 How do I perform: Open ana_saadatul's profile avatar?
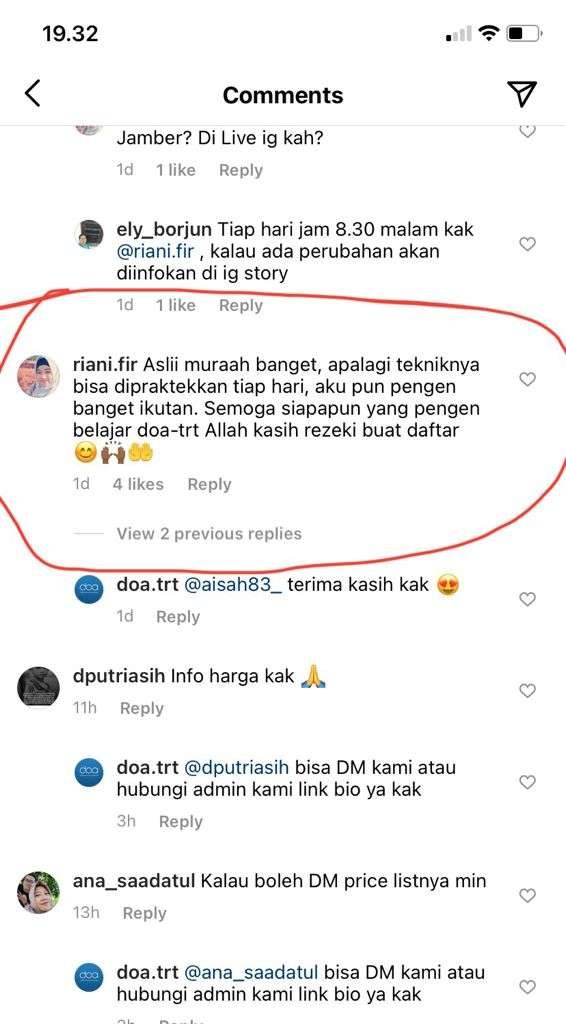tap(38, 892)
